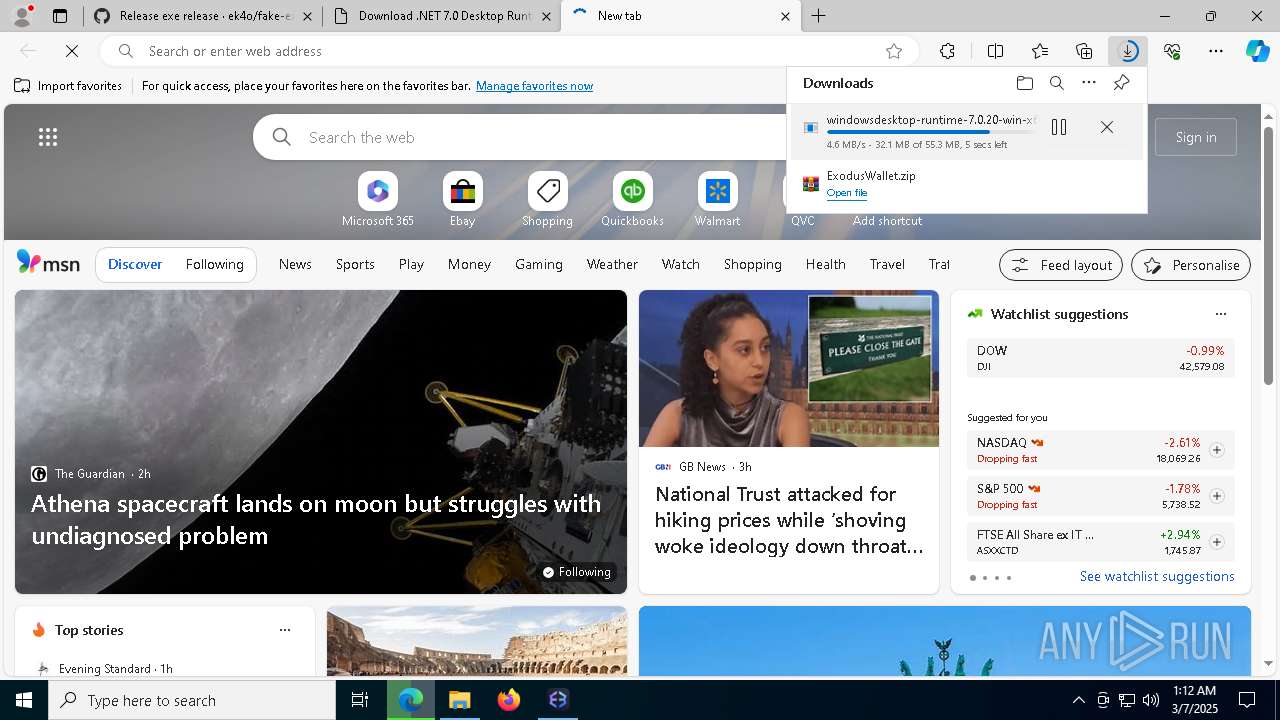The height and width of the screenshot is (720, 1280).
Task: Open Edge Settings and more menu
Action: [x=1216, y=51]
